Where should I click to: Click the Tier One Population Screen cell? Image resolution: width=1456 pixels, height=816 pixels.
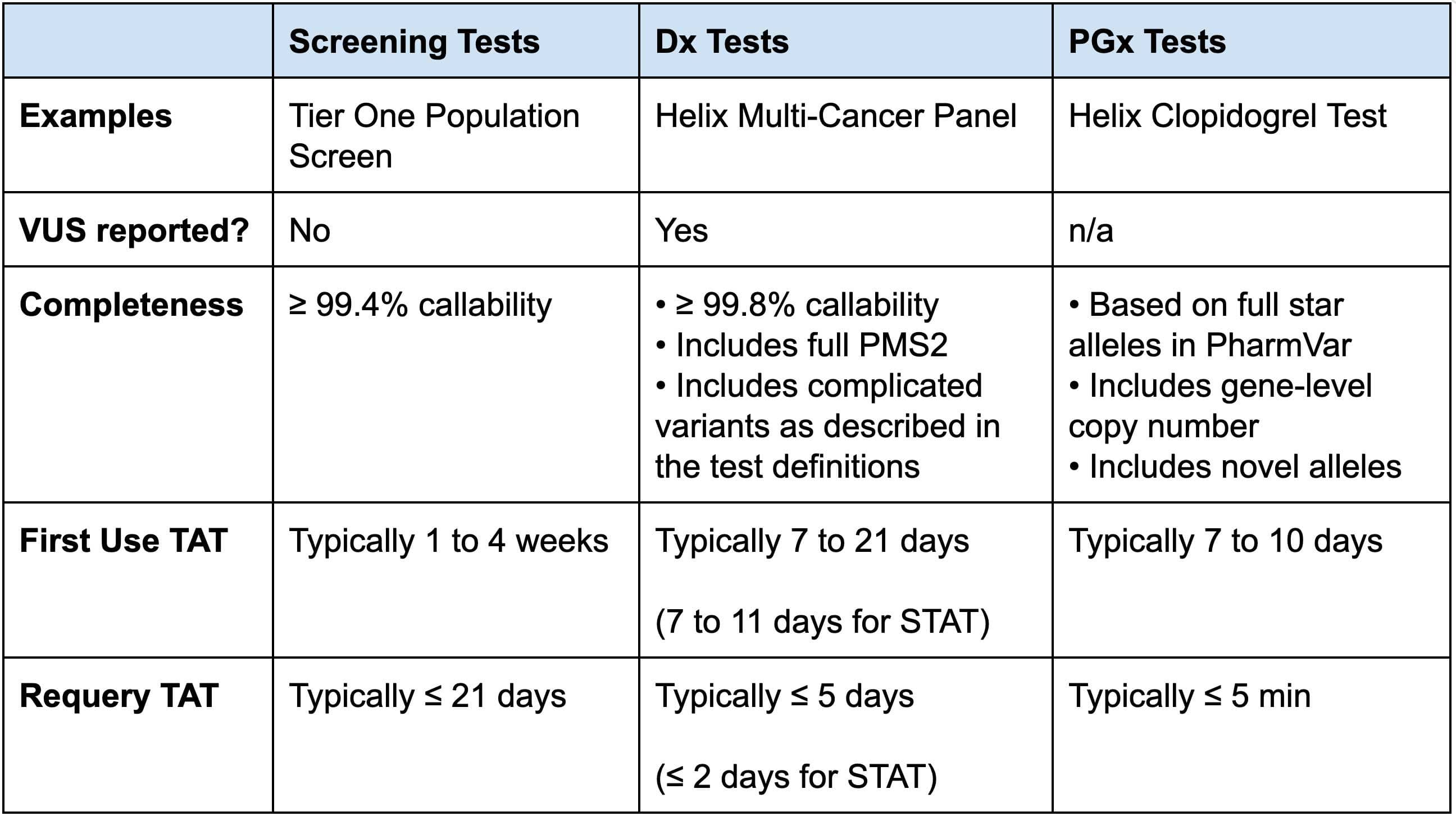pos(434,135)
